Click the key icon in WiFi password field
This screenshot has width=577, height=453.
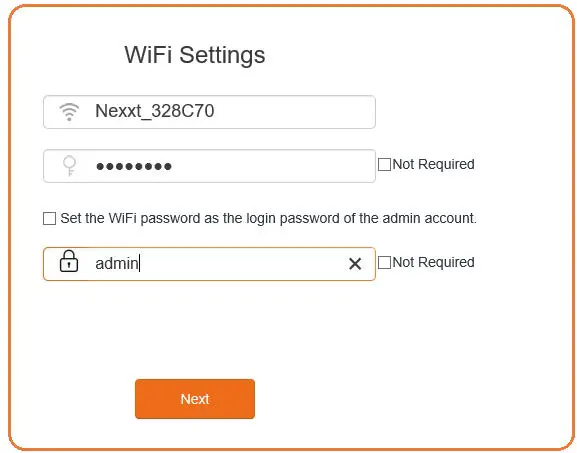pyautogui.click(x=69, y=166)
